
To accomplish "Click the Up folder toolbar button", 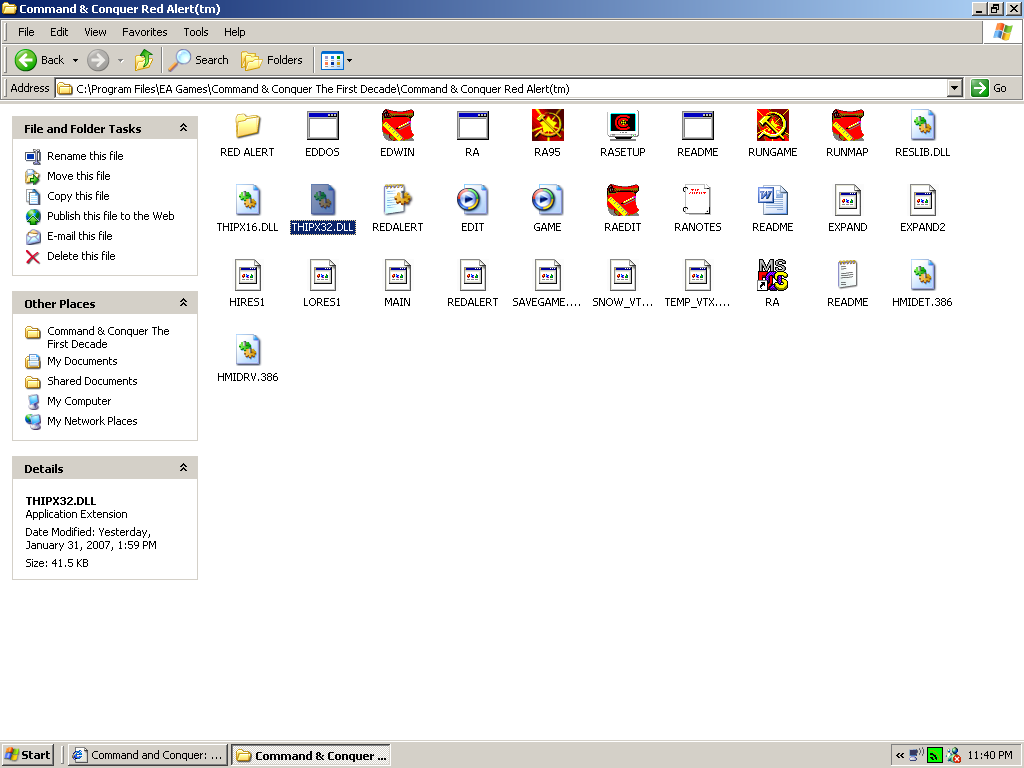I will 144,60.
